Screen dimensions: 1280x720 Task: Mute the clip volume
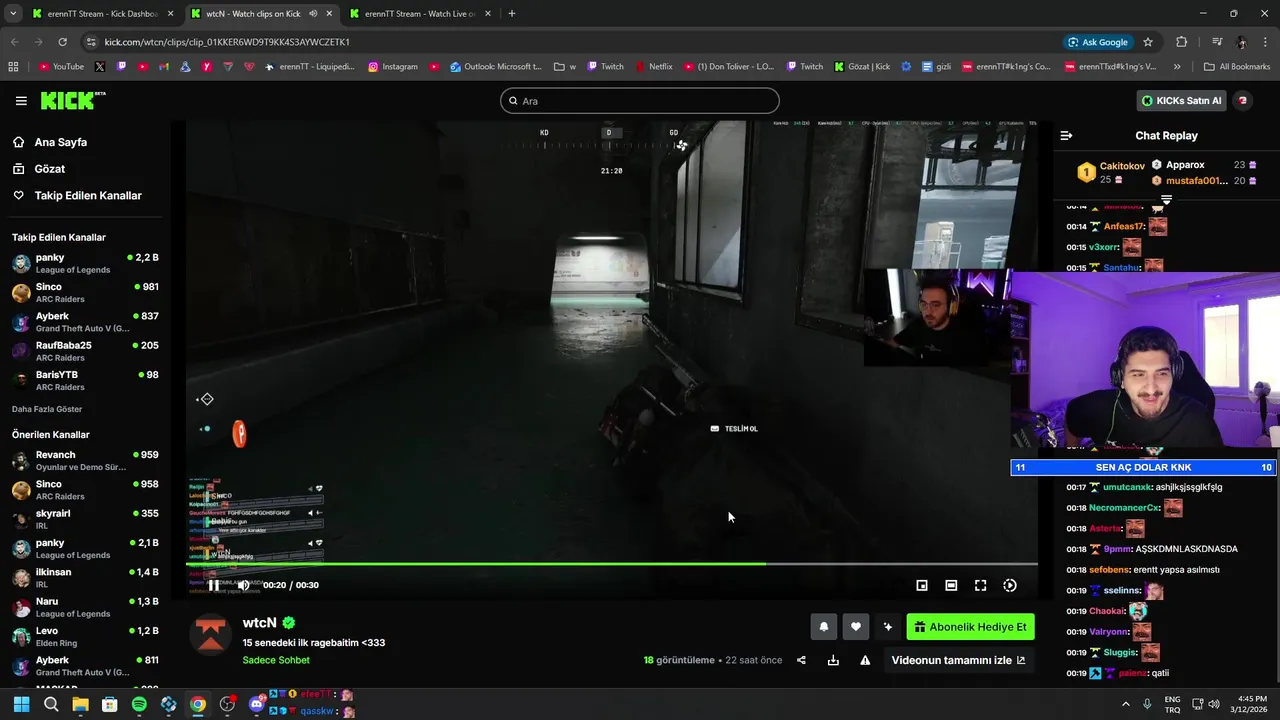click(243, 586)
